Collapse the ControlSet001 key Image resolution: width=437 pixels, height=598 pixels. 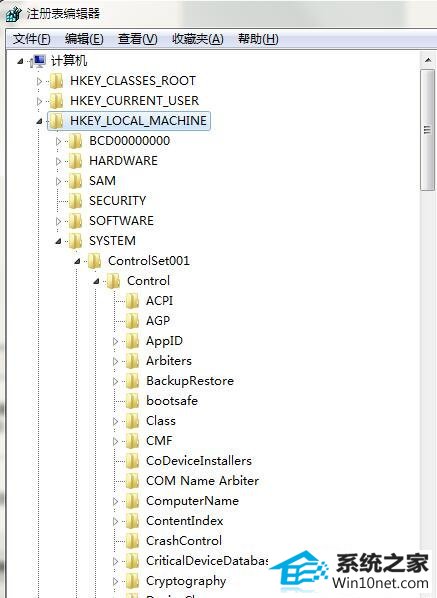coord(77,261)
